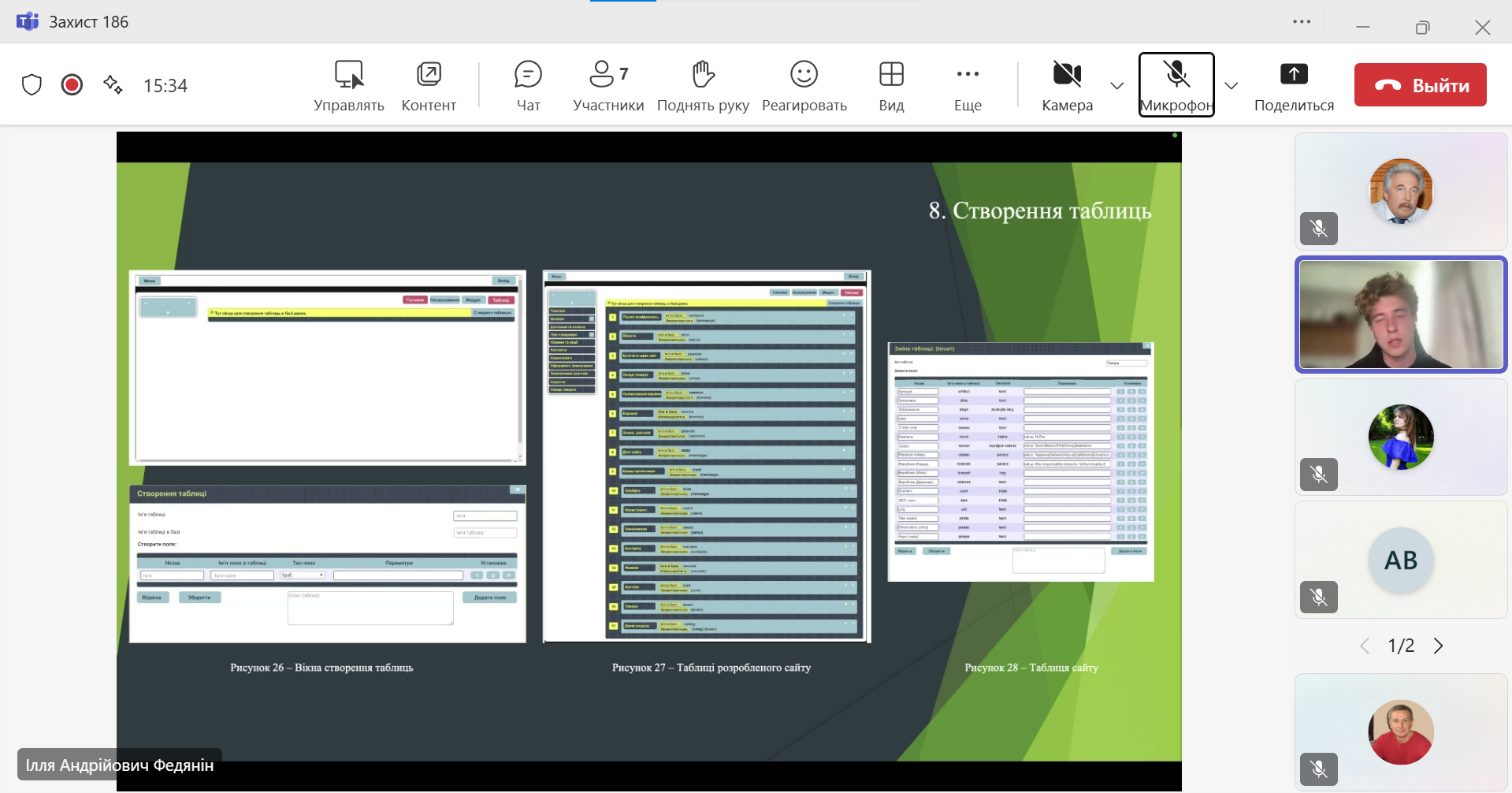
Task: Share screen with Поделиться
Action: [1294, 85]
